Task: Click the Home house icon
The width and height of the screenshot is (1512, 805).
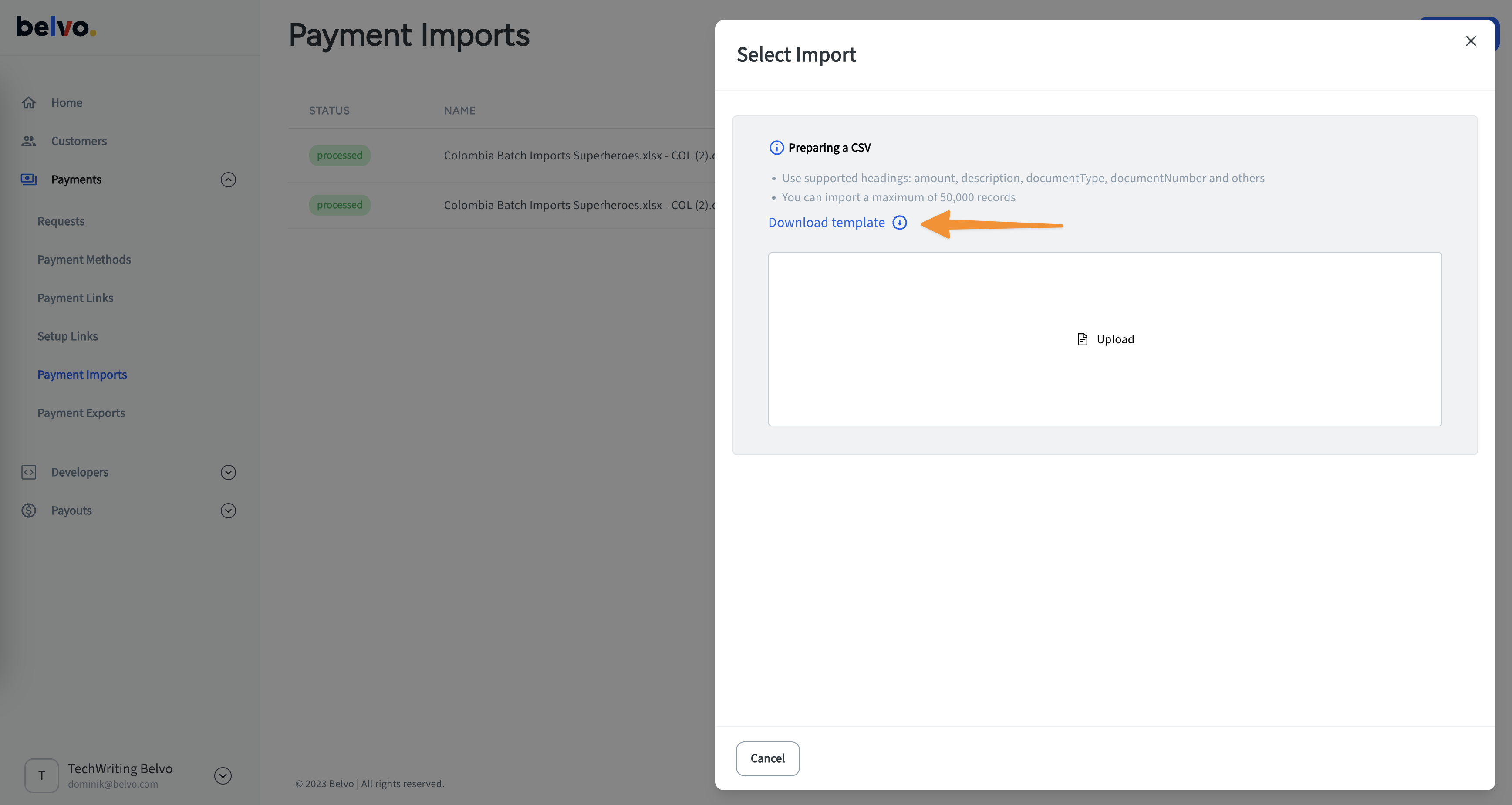Action: tap(29, 103)
